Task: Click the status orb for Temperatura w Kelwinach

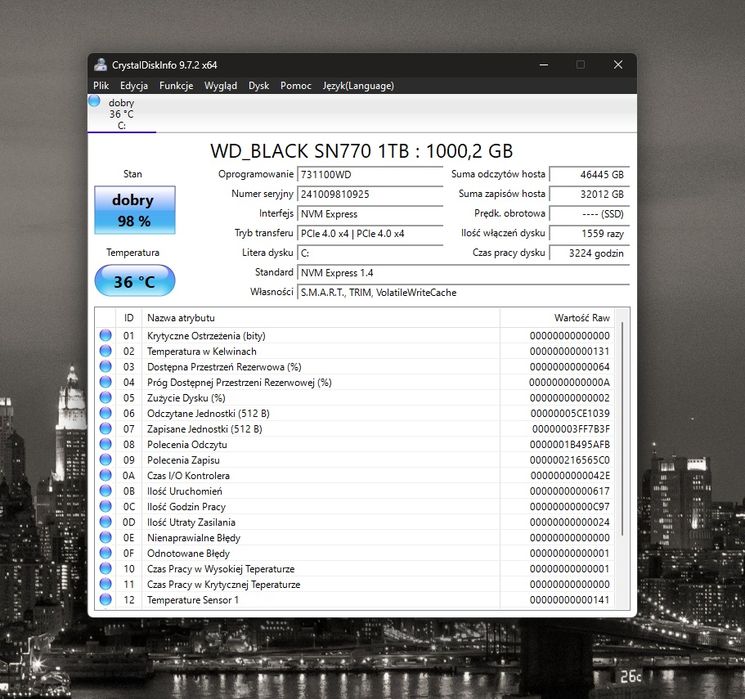Action: point(105,351)
